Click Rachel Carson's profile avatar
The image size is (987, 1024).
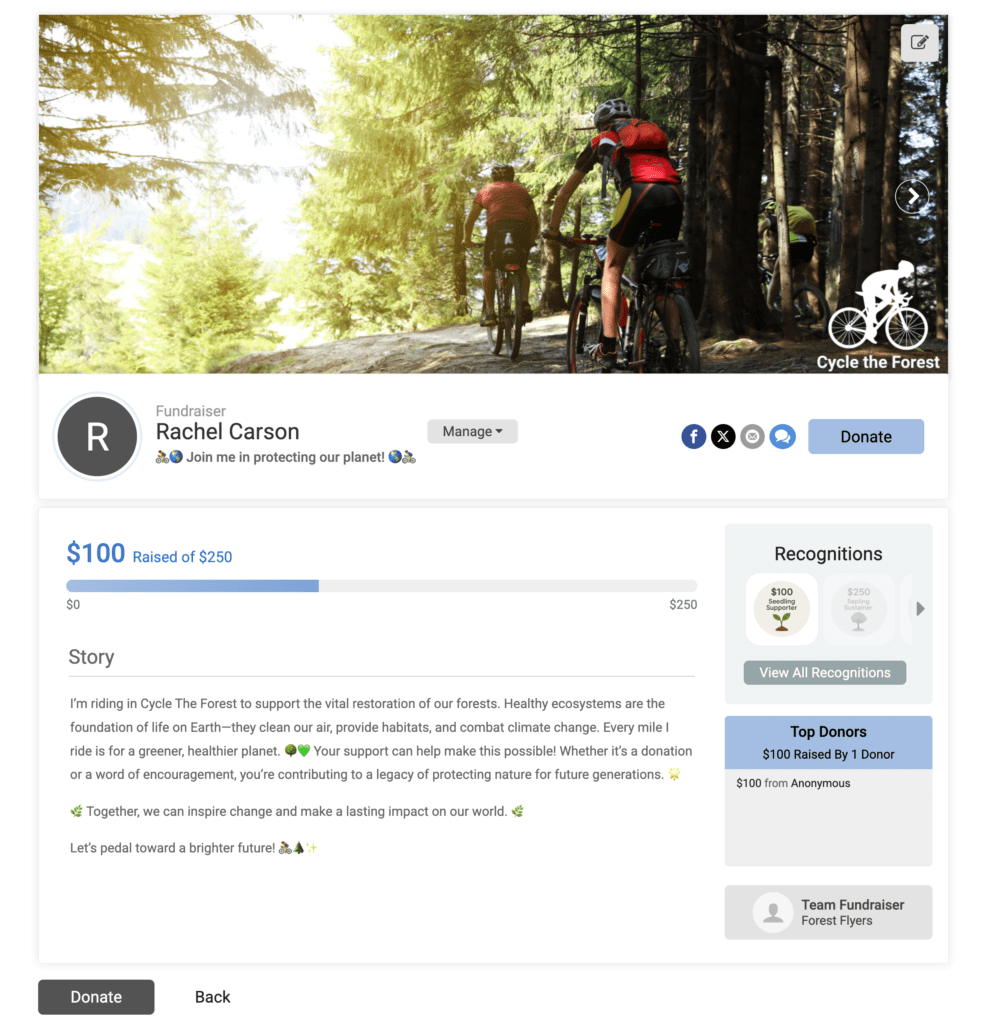point(97,436)
